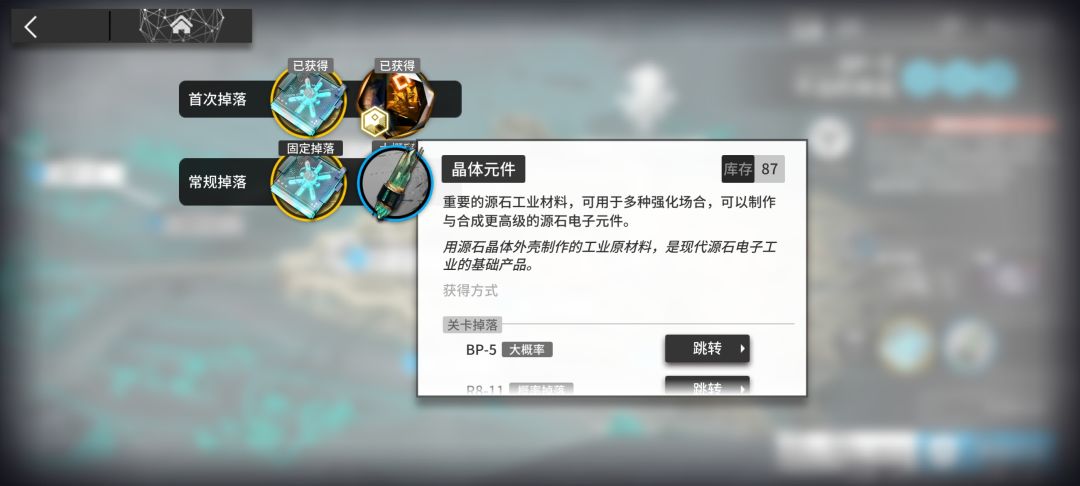
Task: Click the 晶体元件 title in the popup
Action: coord(484,169)
